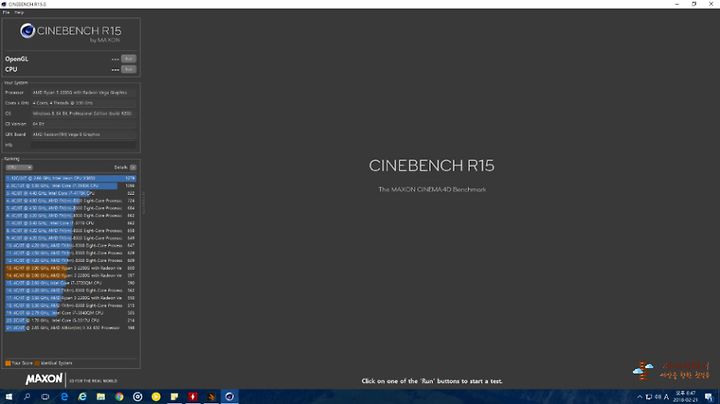Click the empty Info field

tap(84, 145)
